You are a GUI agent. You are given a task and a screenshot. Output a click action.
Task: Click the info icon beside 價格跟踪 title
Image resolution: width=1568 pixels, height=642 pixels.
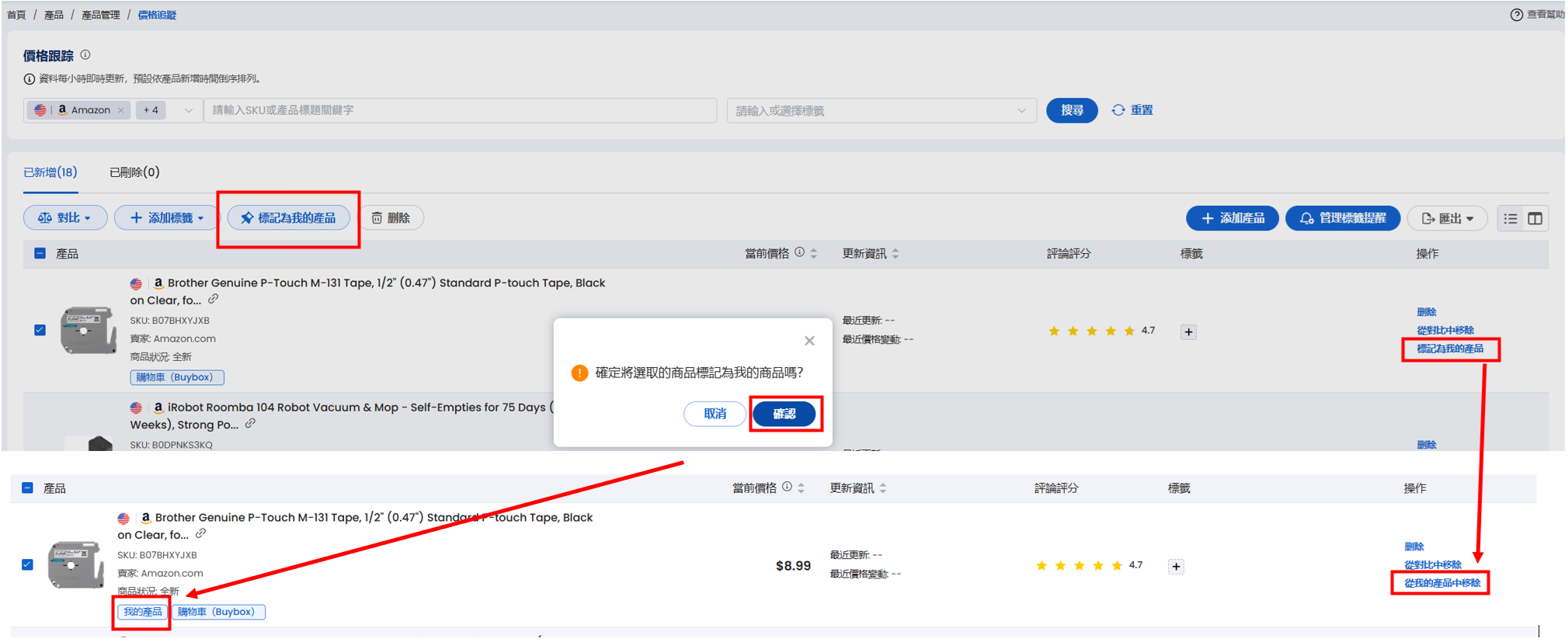click(85, 55)
